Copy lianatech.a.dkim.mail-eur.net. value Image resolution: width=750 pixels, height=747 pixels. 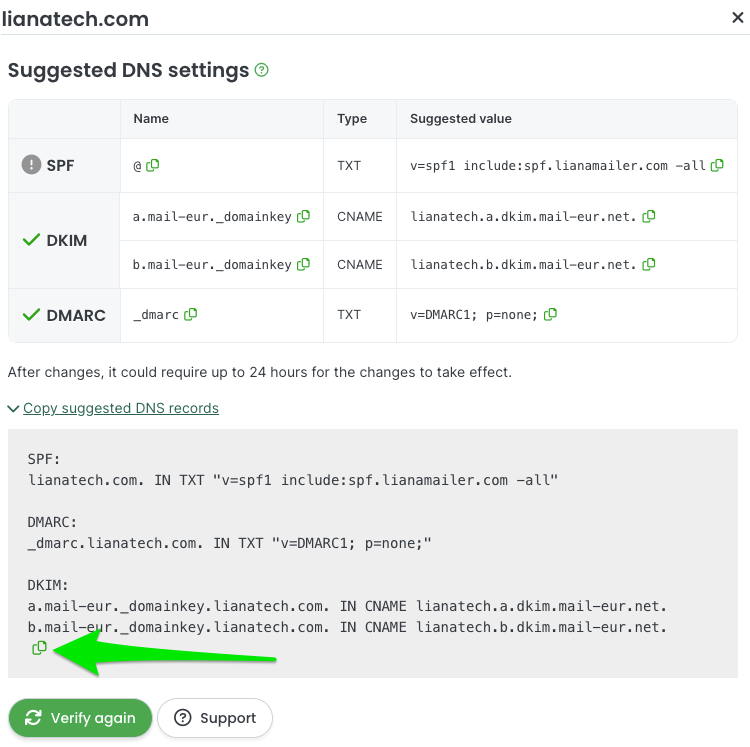coord(649,217)
